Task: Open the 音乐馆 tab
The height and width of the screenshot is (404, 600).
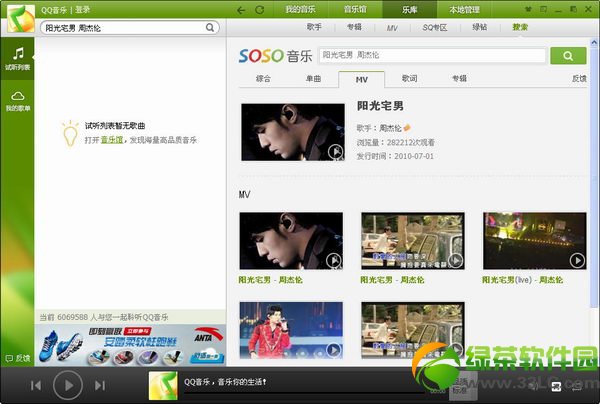Action: point(355,10)
